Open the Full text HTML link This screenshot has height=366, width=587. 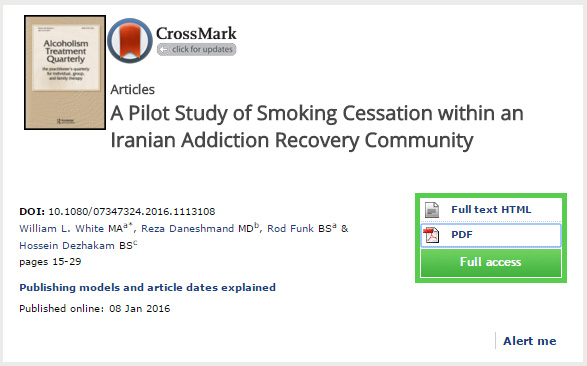click(x=491, y=210)
